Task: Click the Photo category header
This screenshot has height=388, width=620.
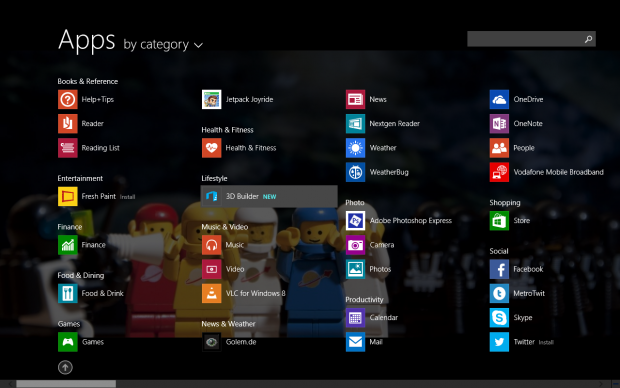Action: (355, 203)
